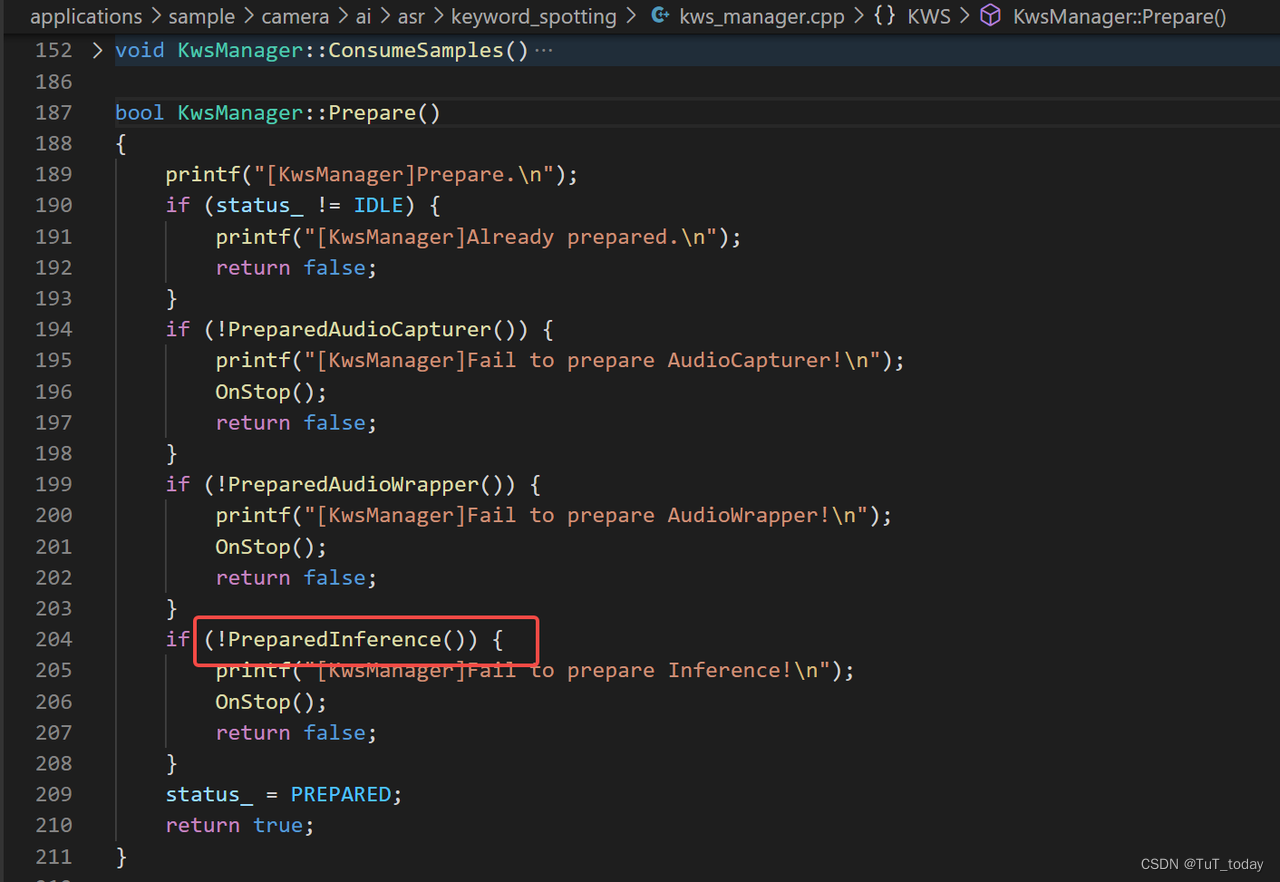Viewport: 1280px width, 882px height.
Task: Click "return false" on line 207
Action: point(297,732)
